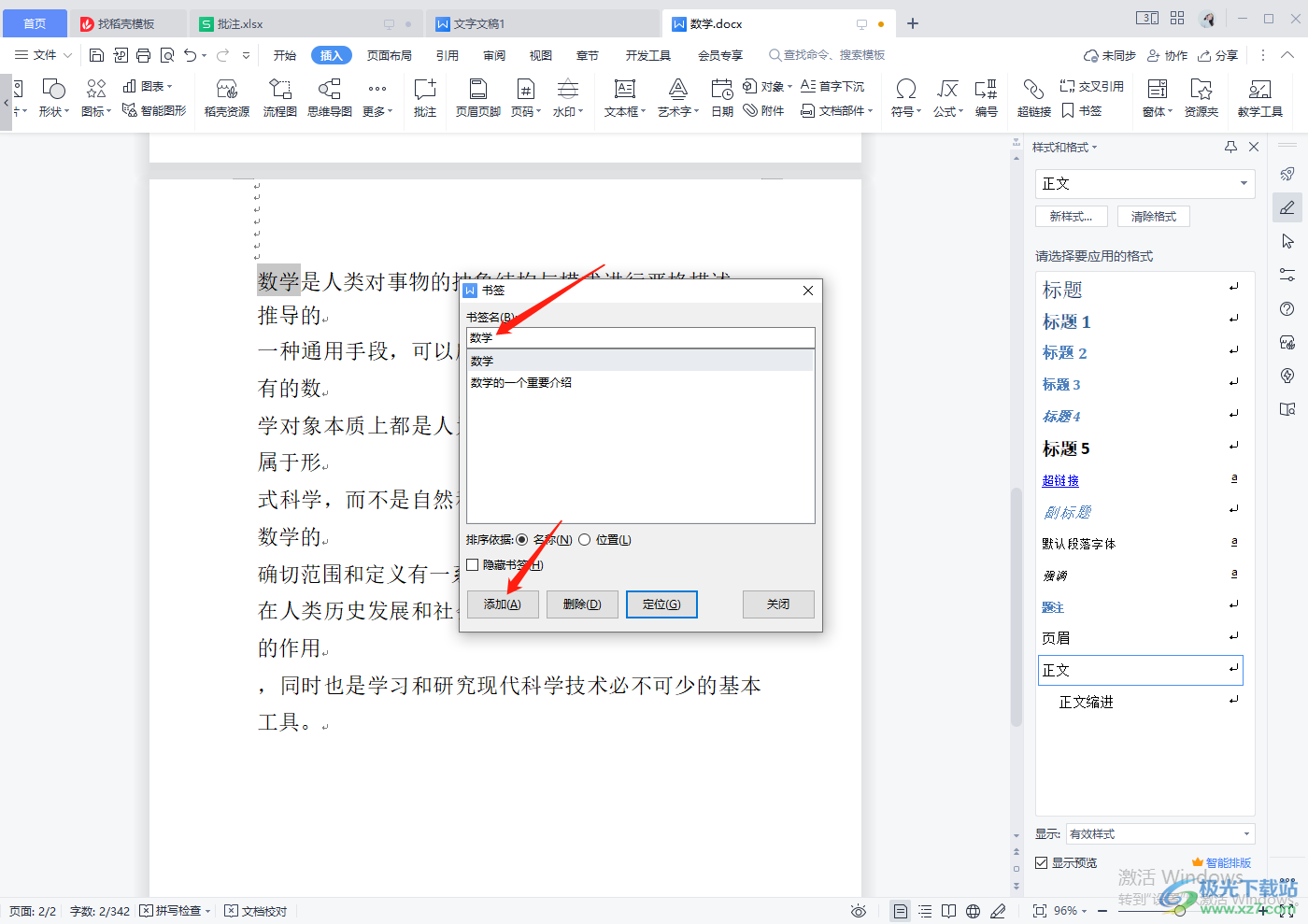Screen dimensions: 1308x924
Task: Open the Review (审阅) tab
Action: [x=494, y=55]
